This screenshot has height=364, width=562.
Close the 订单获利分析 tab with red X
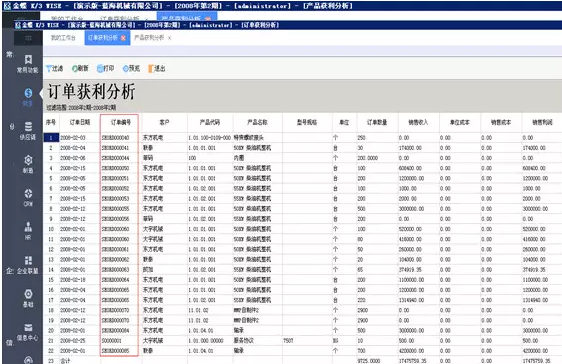click(123, 38)
